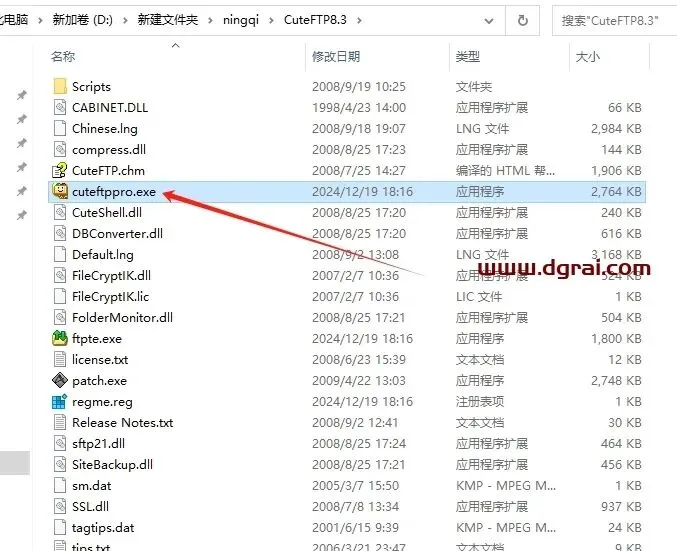Select the tagtips.dat file icon
This screenshot has width=677, height=551.
pyautogui.click(x=60, y=528)
